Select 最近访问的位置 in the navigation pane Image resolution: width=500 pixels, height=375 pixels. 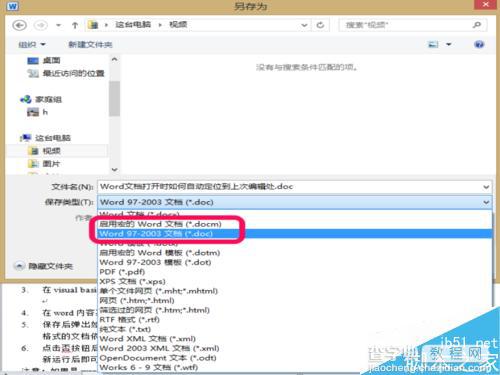click(x=73, y=73)
